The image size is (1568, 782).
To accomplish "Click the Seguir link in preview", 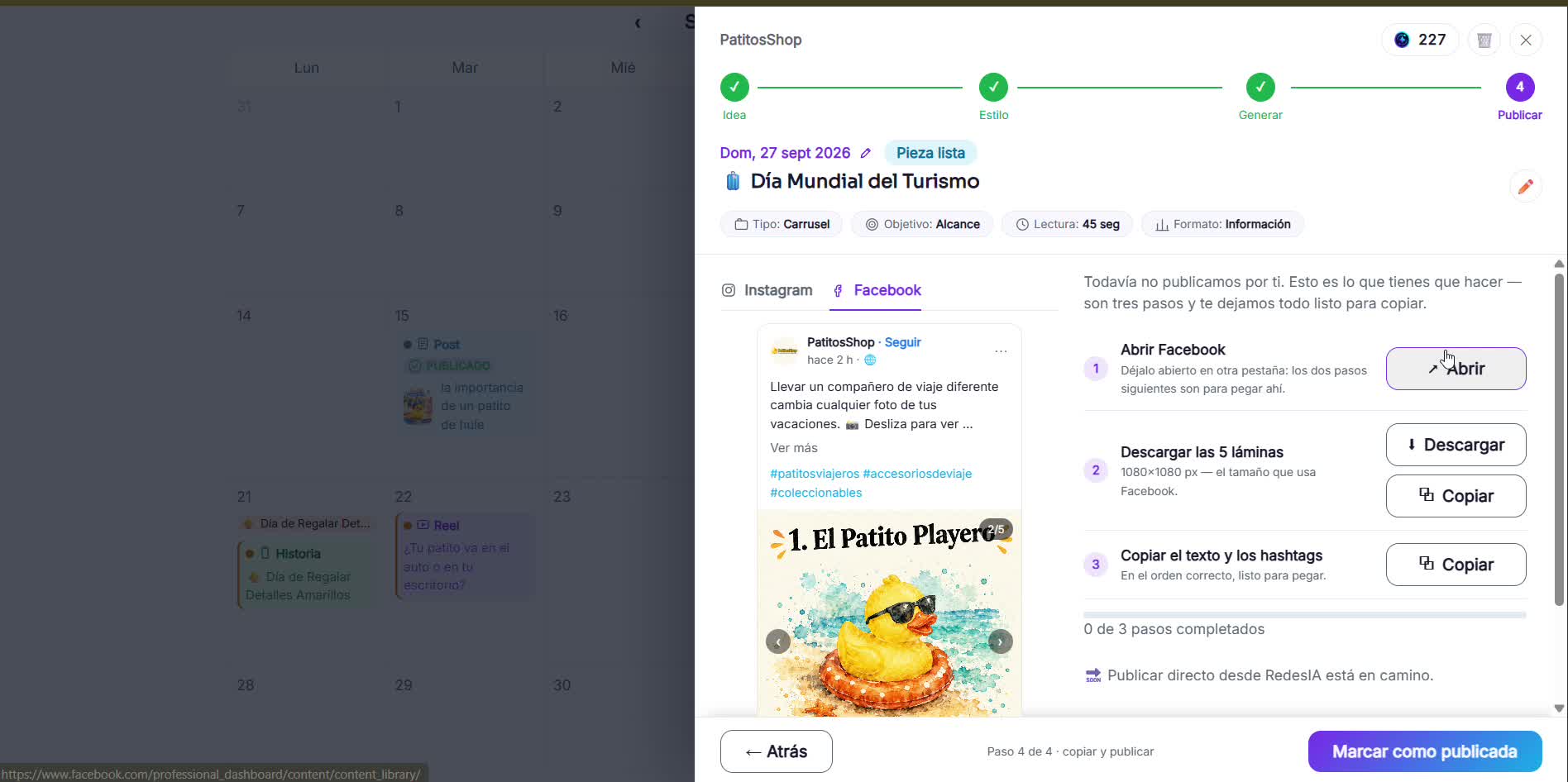I will tap(902, 342).
